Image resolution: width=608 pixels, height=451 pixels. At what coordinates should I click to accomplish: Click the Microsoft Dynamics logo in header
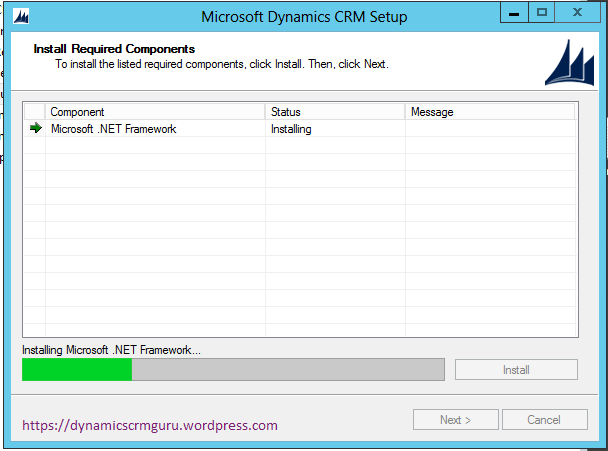pyautogui.click(x=570, y=64)
